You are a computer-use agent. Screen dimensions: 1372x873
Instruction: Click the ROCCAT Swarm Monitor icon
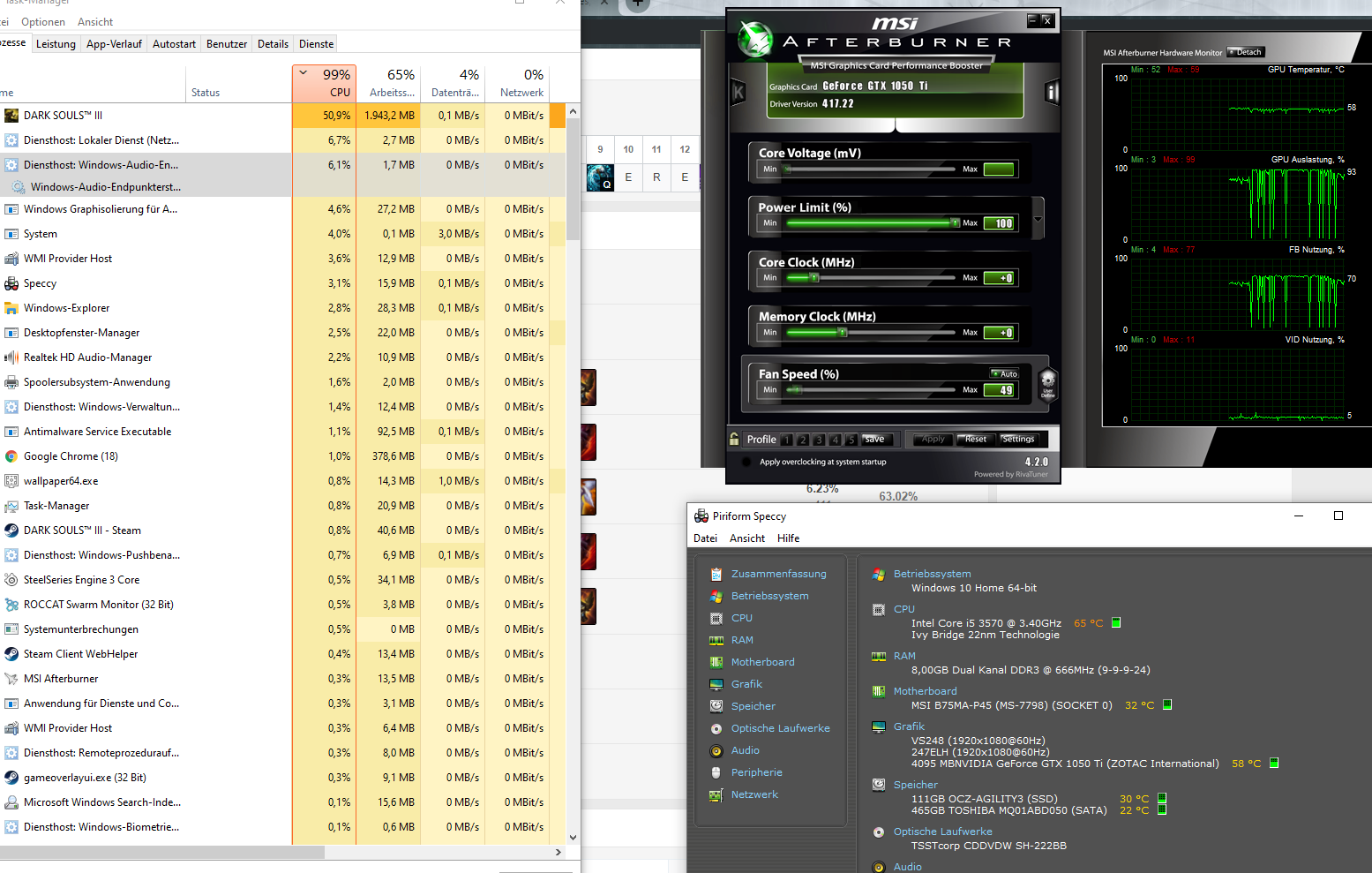(11, 605)
